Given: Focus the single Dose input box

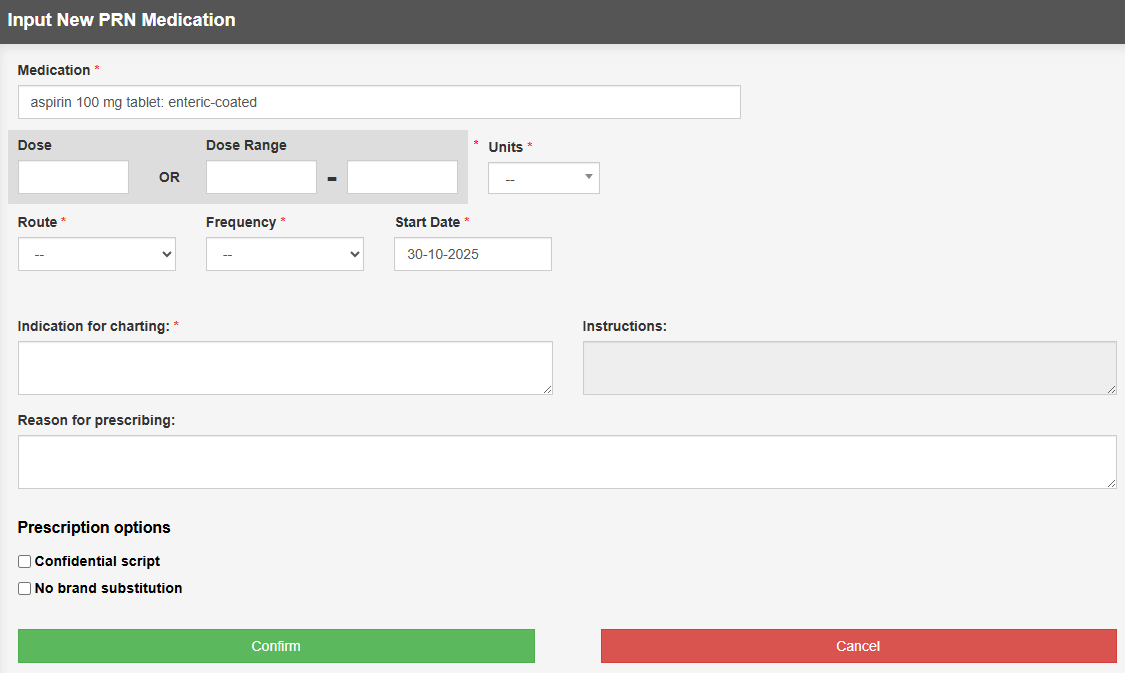Looking at the screenshot, I should pos(73,177).
